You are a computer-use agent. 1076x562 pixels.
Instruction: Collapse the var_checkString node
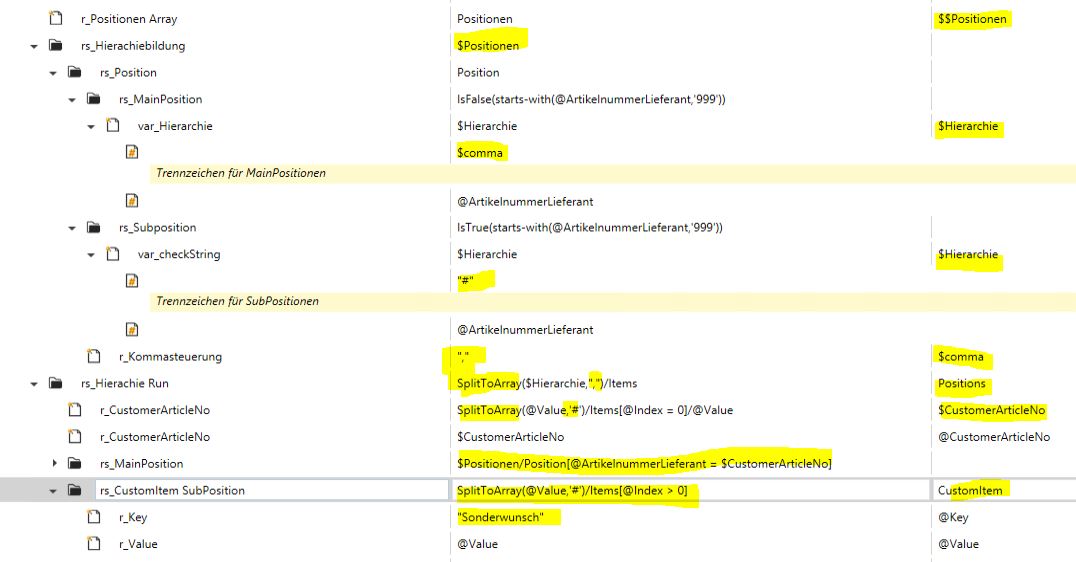pos(91,255)
